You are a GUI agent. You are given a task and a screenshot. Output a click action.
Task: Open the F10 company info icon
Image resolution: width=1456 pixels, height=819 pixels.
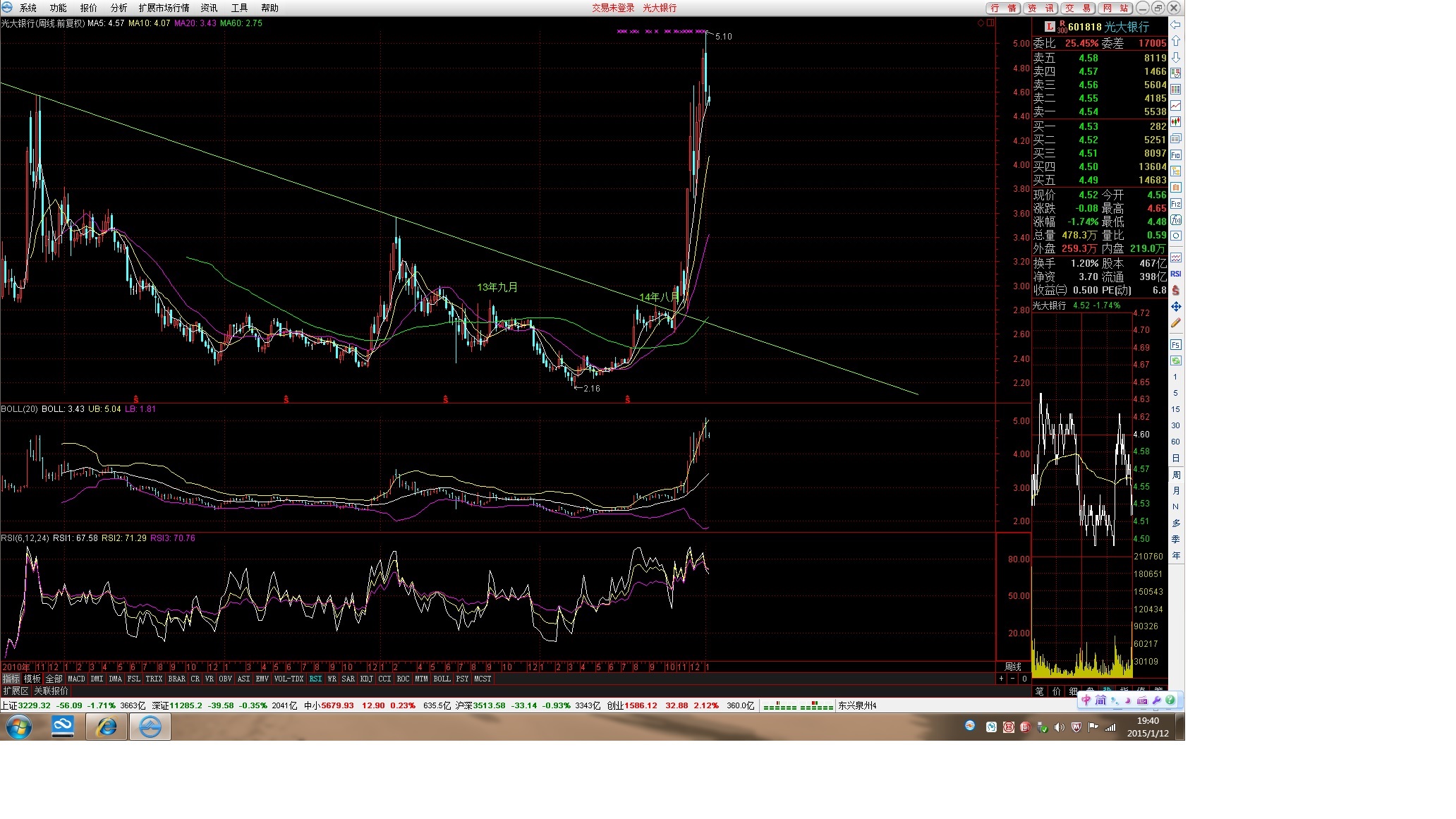(1176, 154)
